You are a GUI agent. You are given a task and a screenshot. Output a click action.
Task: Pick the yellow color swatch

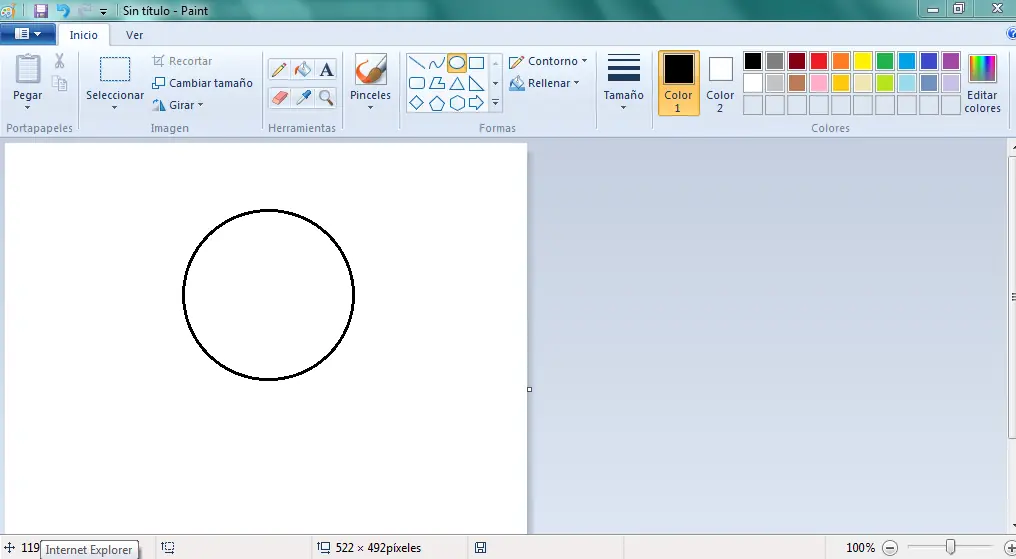point(862,61)
